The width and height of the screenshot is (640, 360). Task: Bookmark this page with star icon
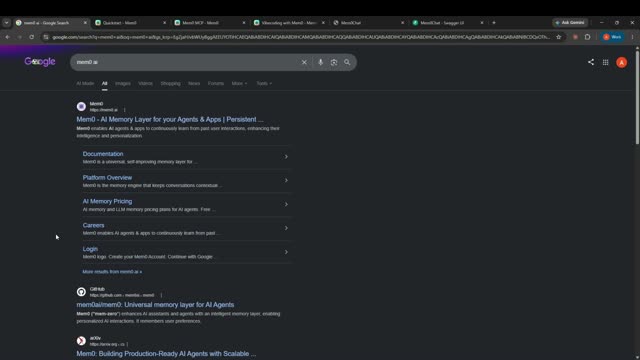pyautogui.click(x=558, y=37)
